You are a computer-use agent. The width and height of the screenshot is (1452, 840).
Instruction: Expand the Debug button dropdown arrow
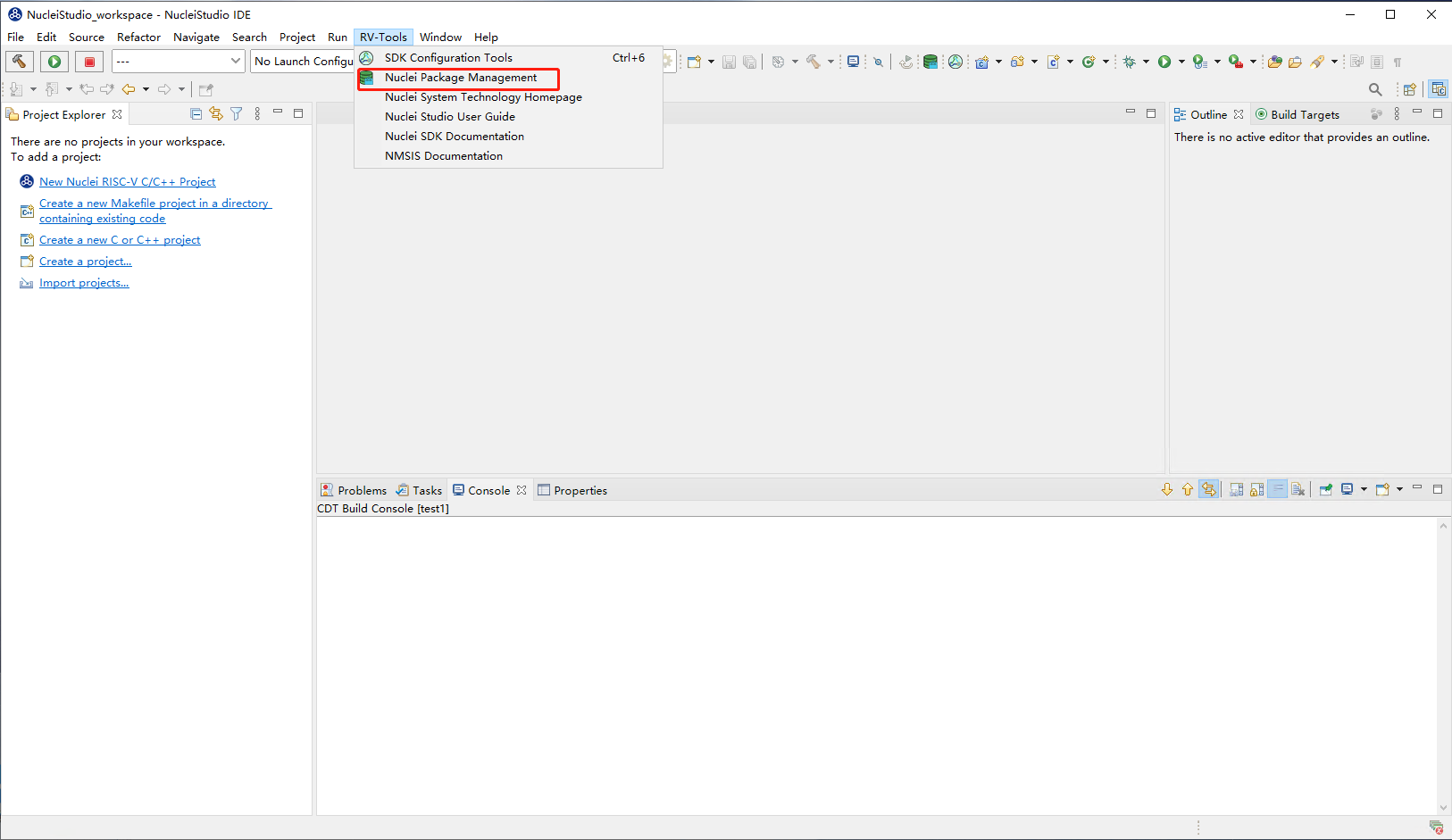coord(1147,62)
